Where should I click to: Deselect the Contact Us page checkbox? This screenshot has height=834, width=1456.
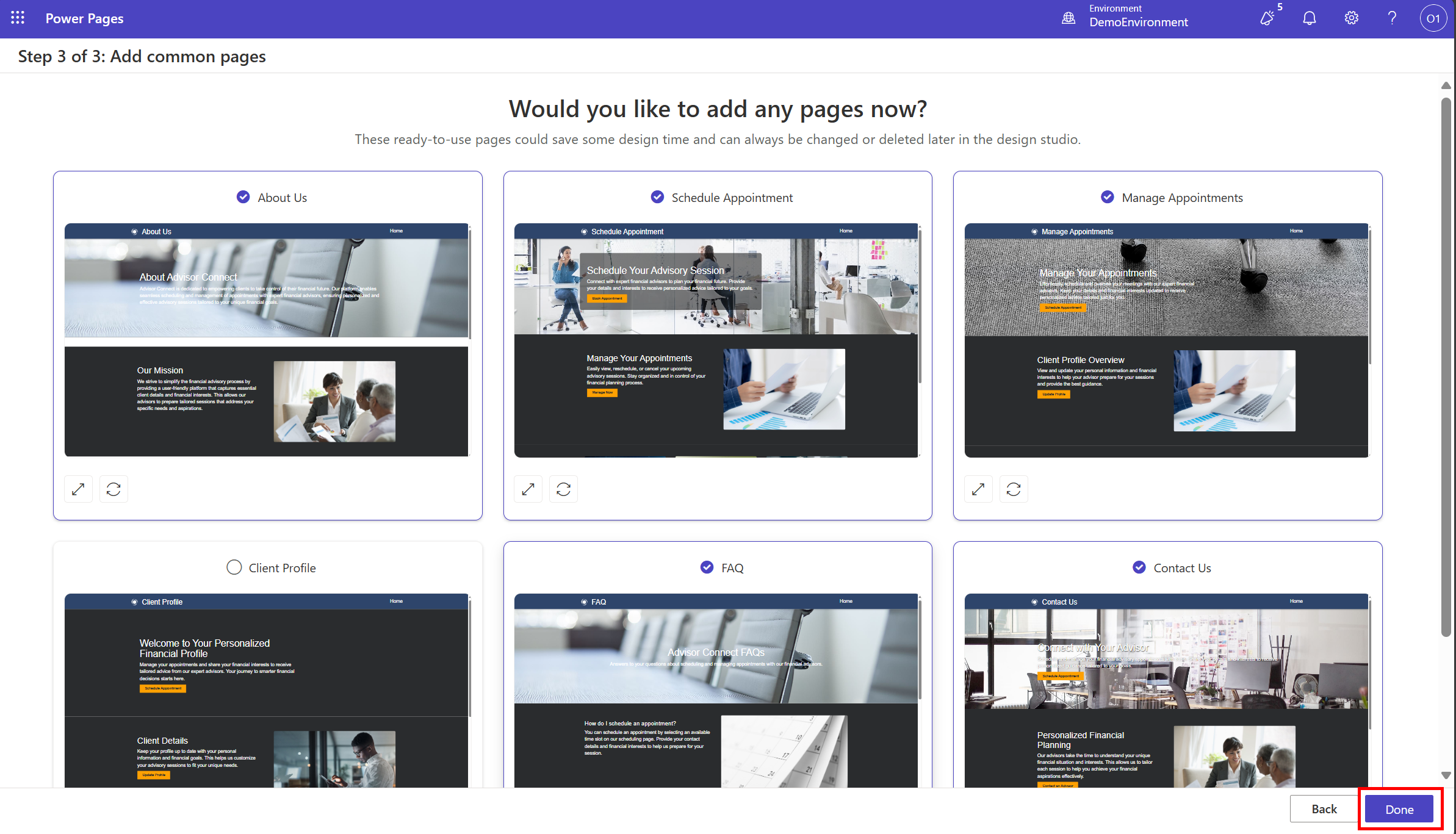pos(1139,567)
